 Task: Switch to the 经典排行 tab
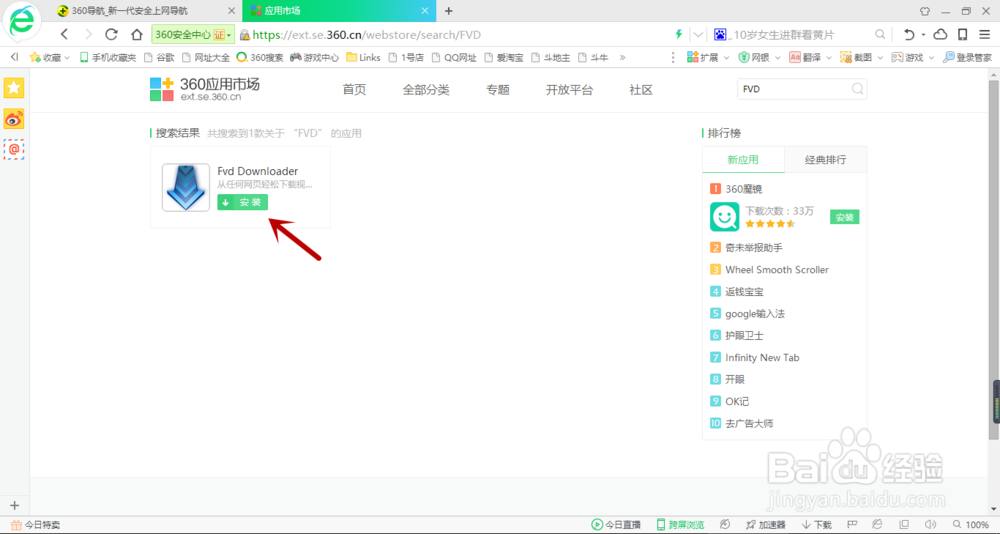click(x=825, y=159)
